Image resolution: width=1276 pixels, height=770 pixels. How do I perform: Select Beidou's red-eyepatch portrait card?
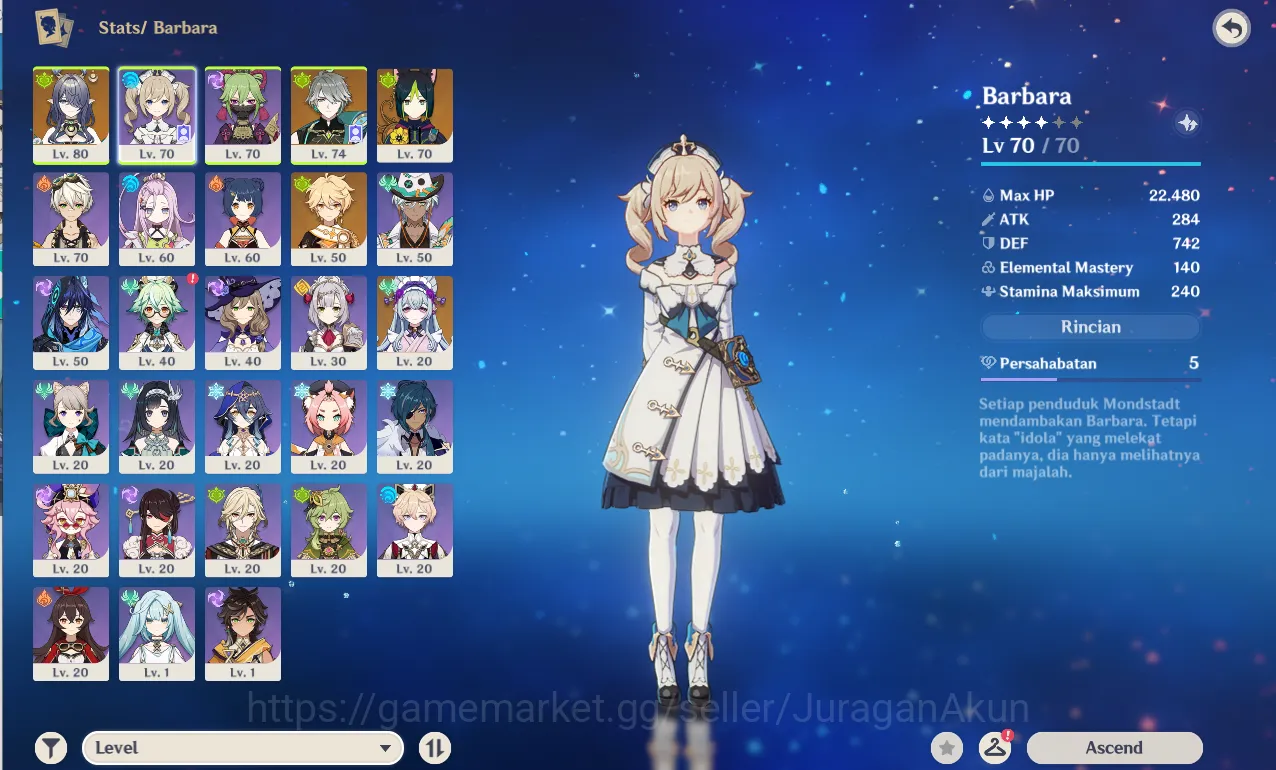click(157, 531)
